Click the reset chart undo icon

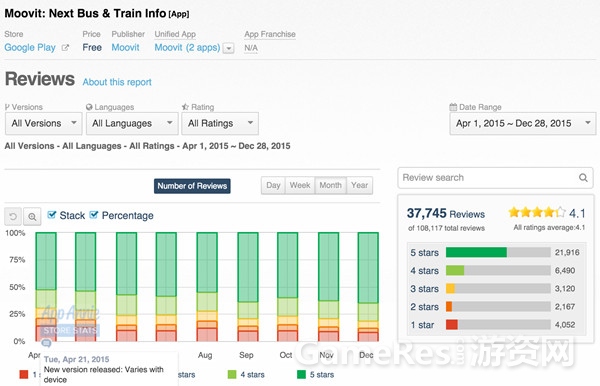[x=13, y=217]
